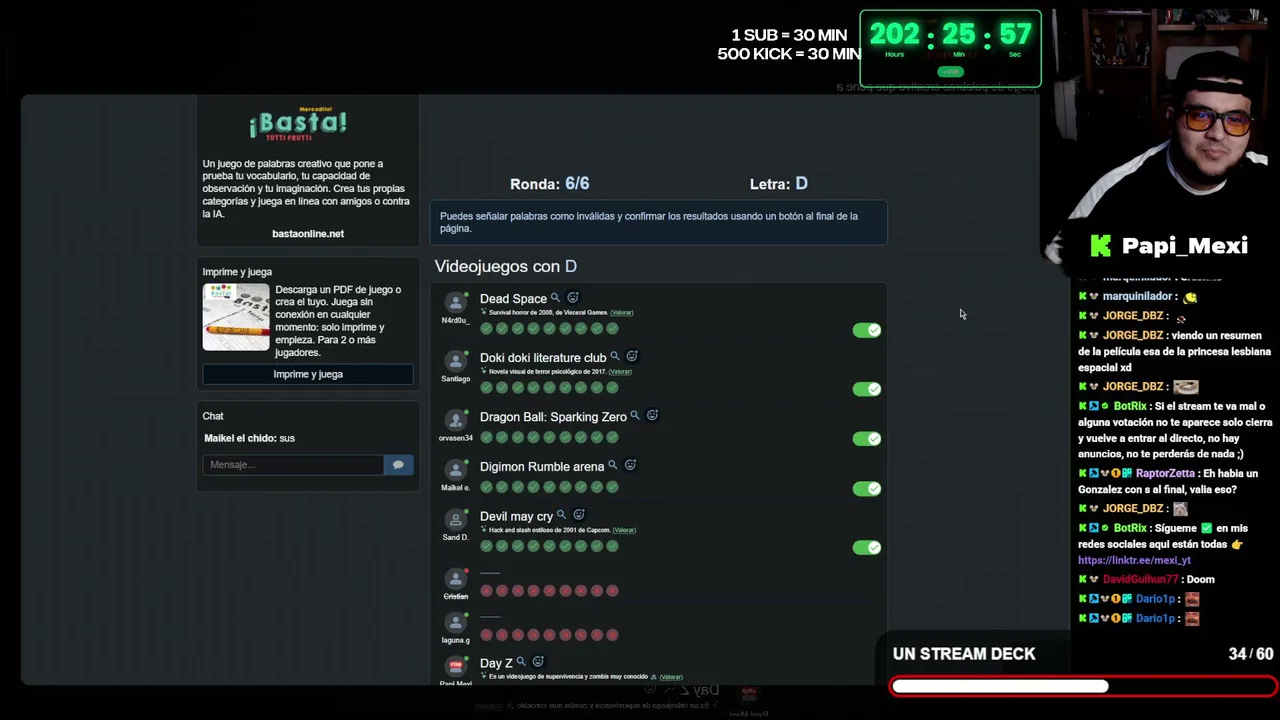Click the Day Z answer text
This screenshot has width=1280, height=720.
[x=496, y=663]
